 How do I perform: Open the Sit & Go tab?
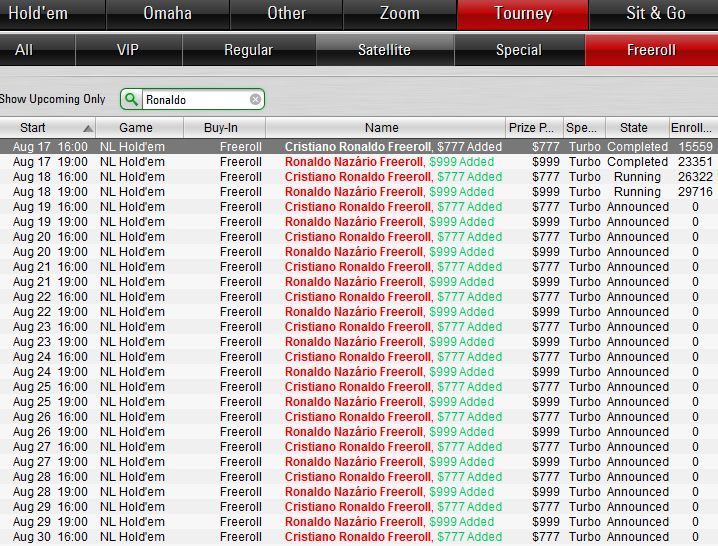coord(654,14)
